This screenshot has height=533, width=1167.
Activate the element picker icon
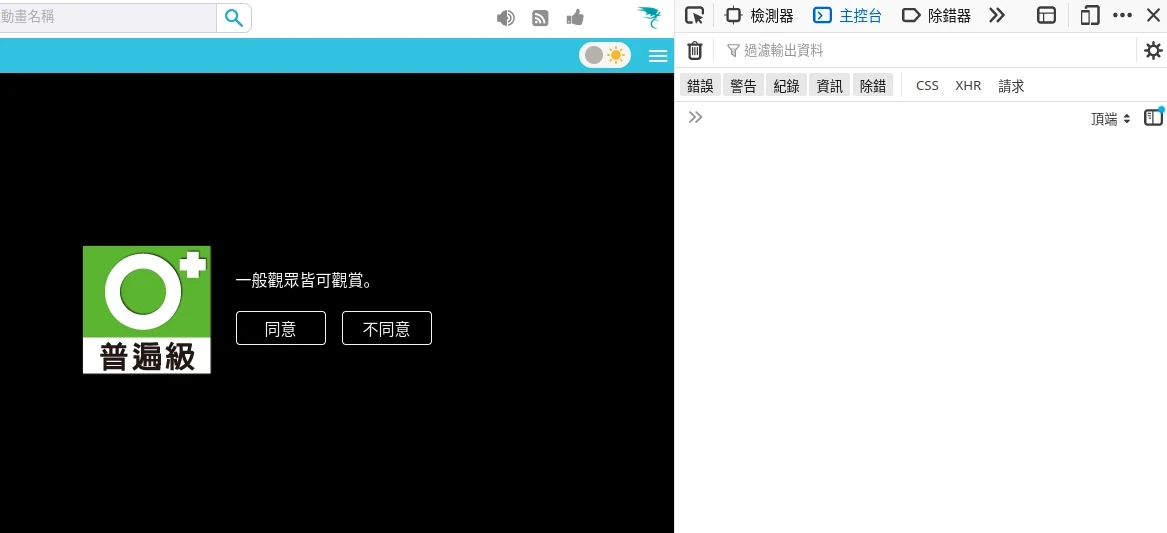click(x=694, y=16)
